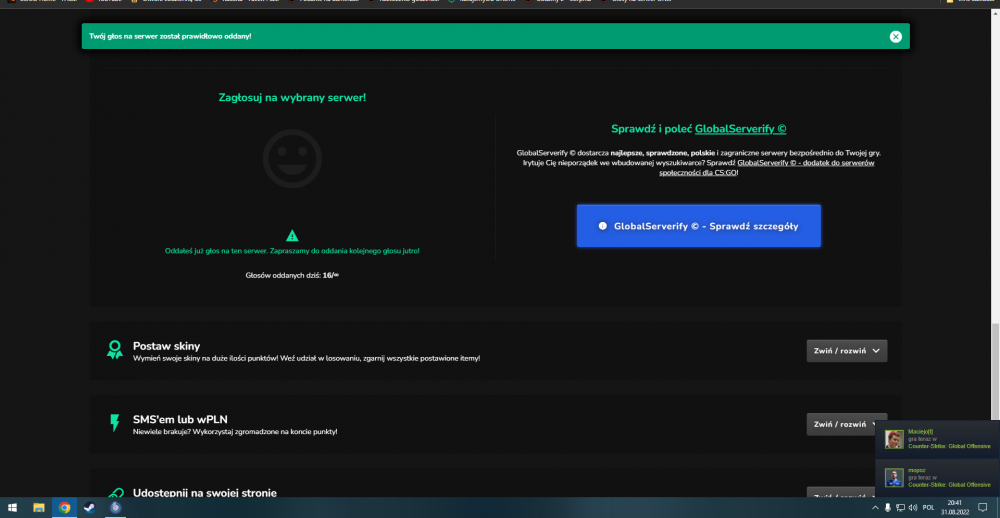The width and height of the screenshot is (1000, 518).
Task: Open the blue round app icon next to Steam
Action: coord(115,508)
